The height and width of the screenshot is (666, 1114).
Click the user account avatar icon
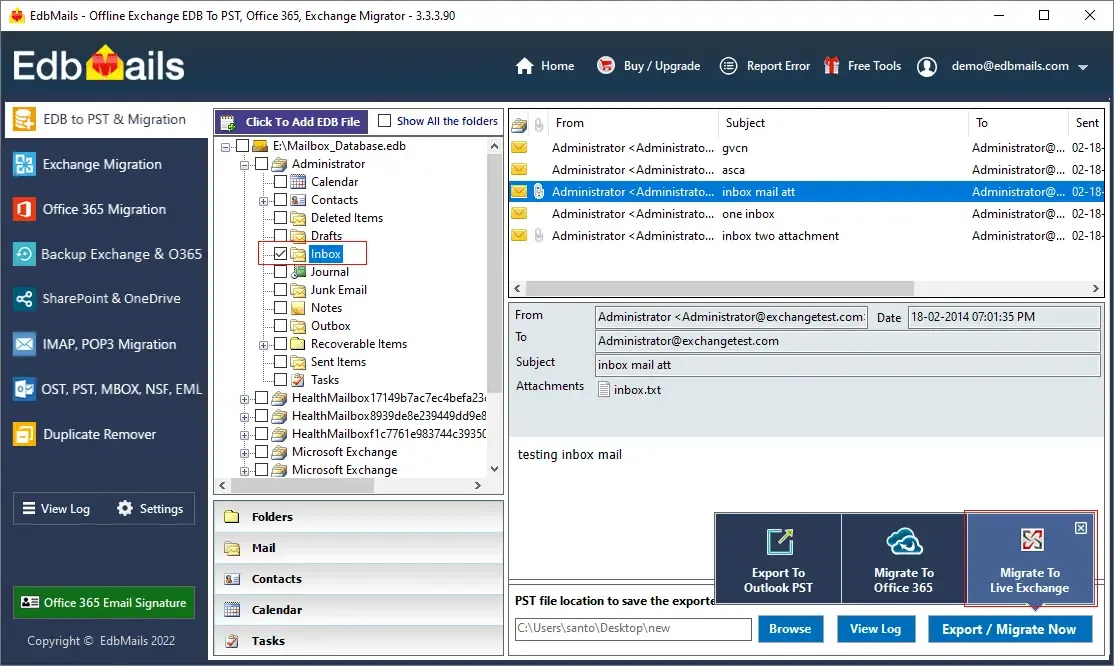click(x=926, y=66)
